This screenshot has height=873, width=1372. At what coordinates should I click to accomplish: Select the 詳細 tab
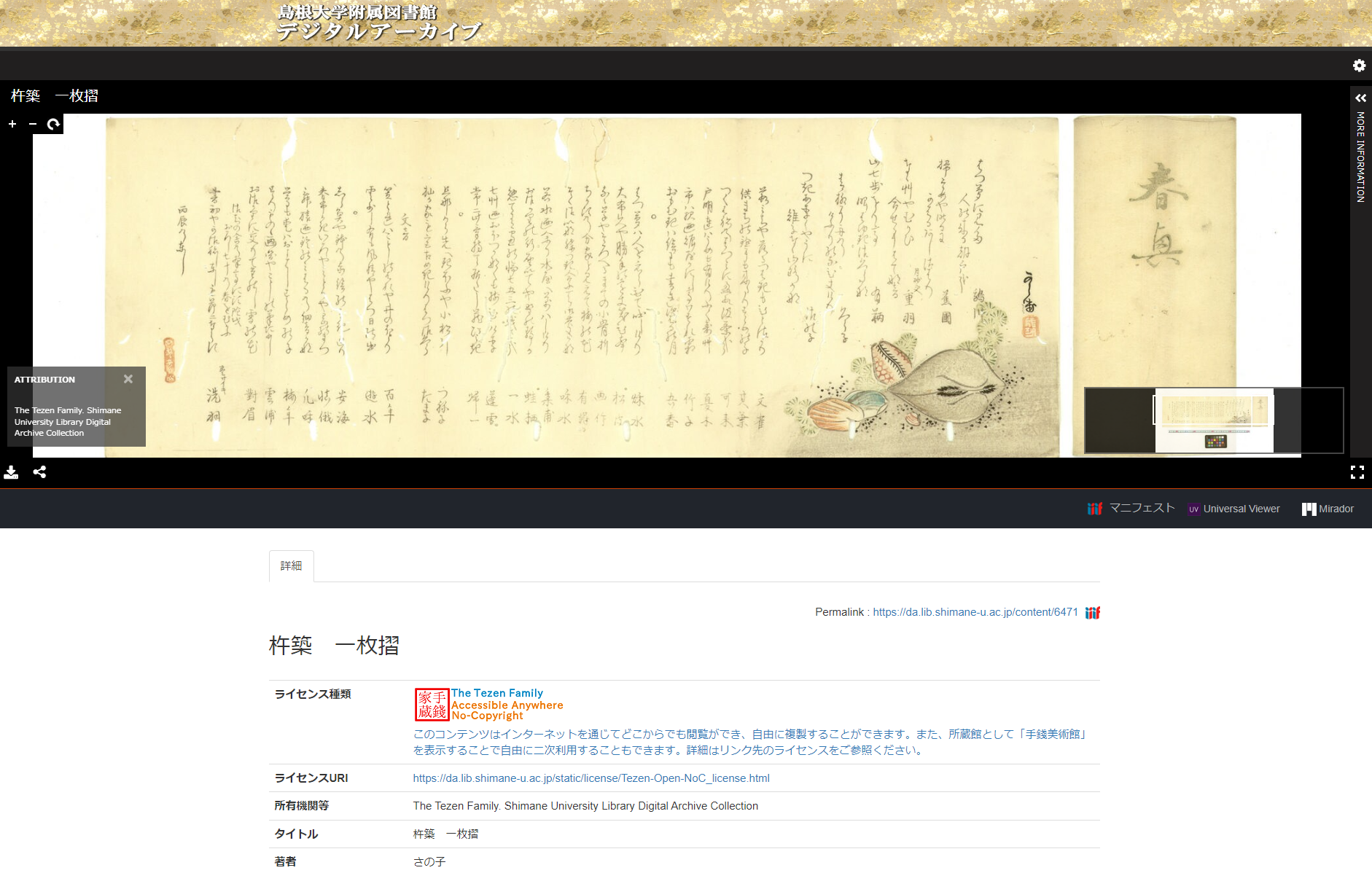coord(292,566)
